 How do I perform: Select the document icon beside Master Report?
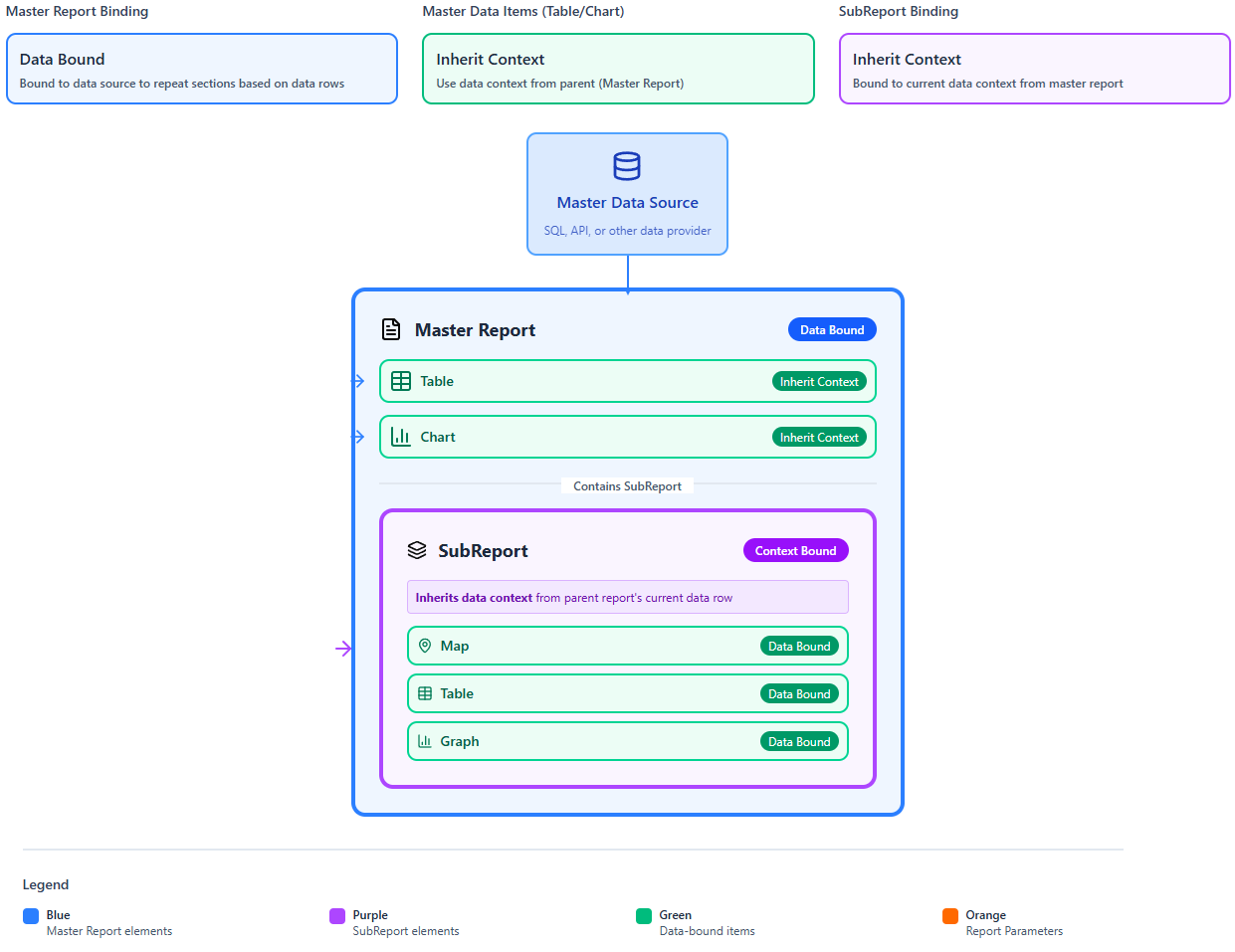click(x=390, y=329)
